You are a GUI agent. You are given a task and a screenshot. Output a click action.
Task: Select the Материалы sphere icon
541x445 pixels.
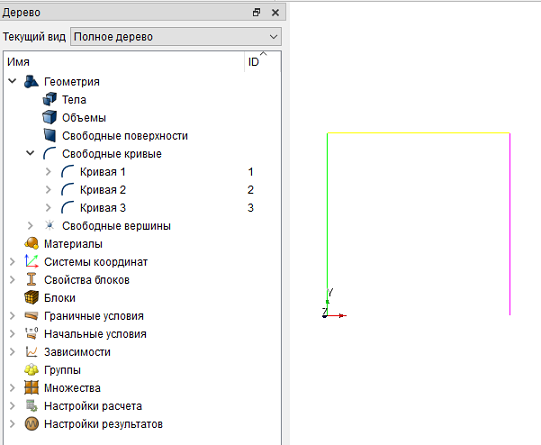pos(31,244)
